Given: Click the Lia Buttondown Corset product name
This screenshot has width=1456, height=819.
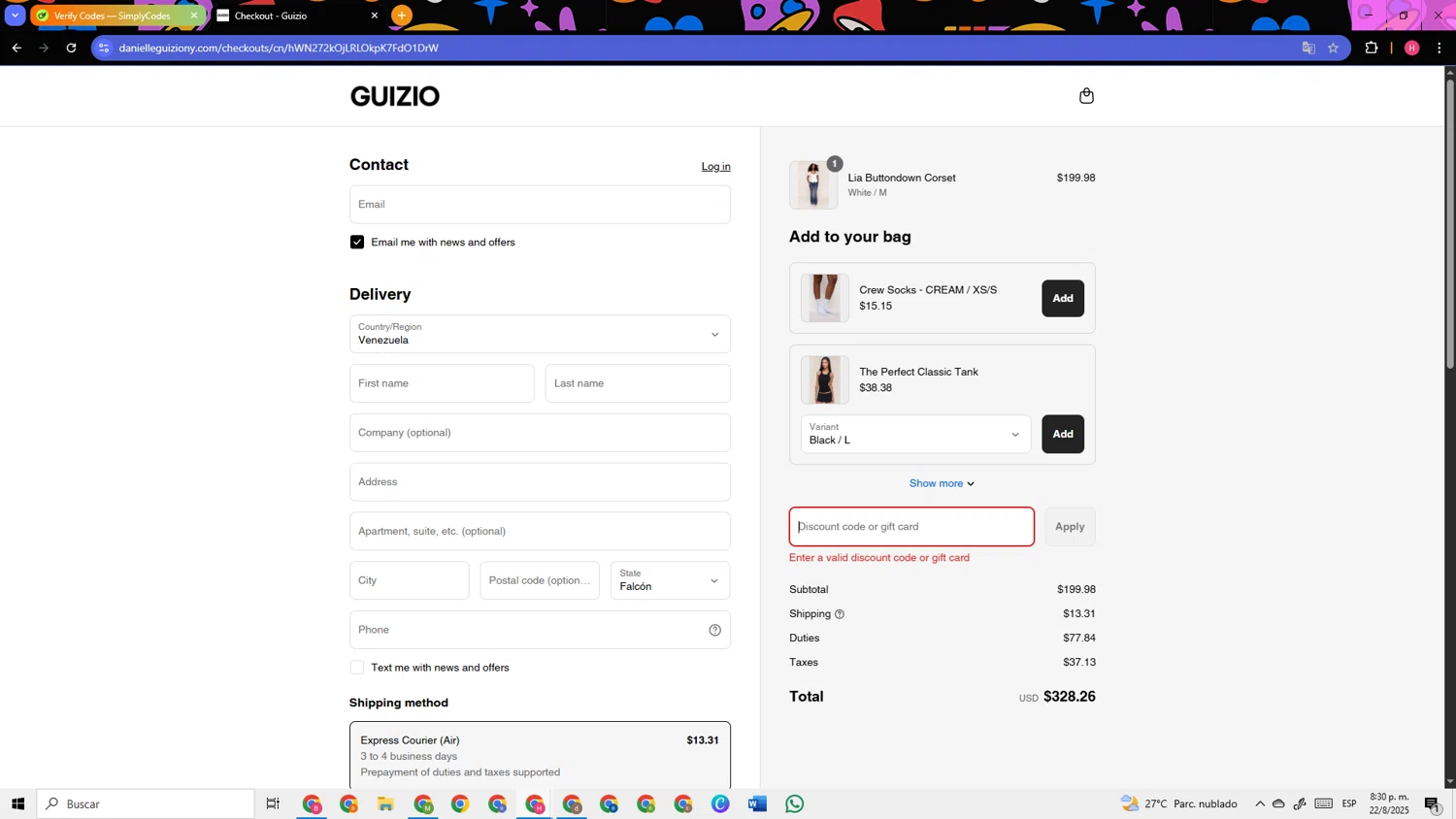Looking at the screenshot, I should coord(902,178).
